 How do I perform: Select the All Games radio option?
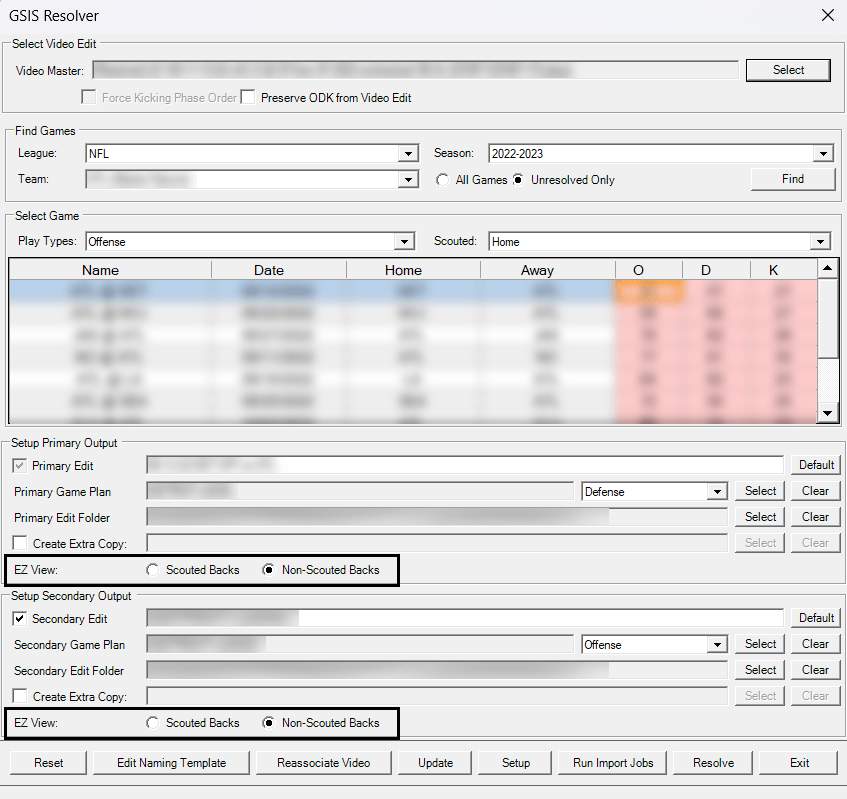442,180
